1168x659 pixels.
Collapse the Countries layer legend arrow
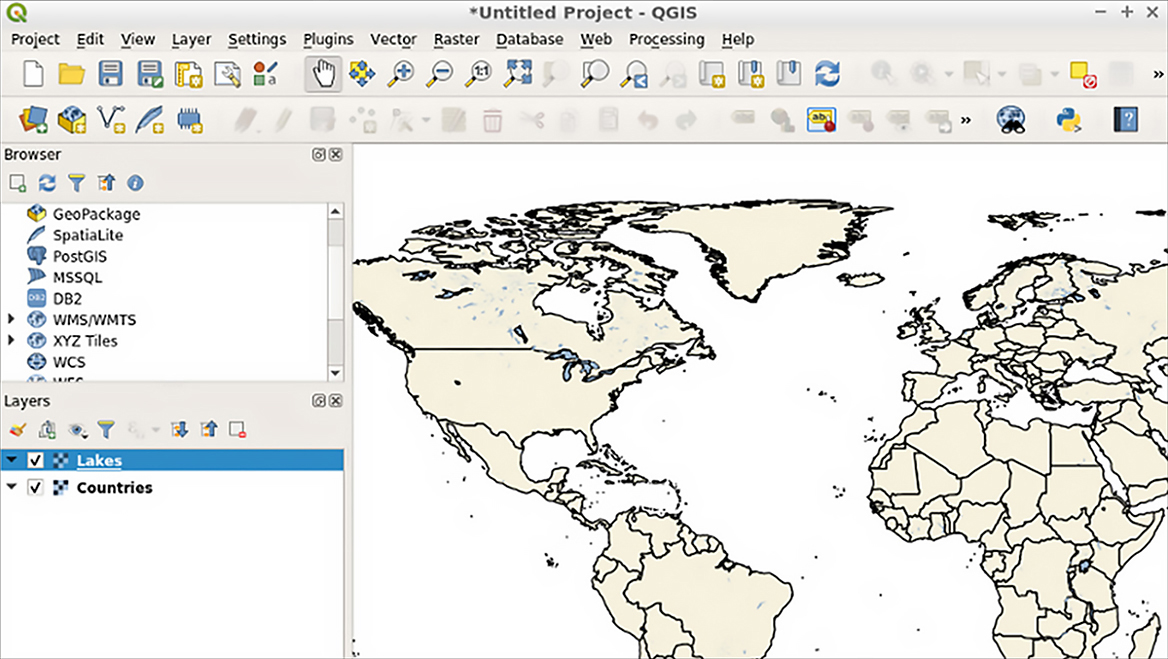click(x=12, y=487)
